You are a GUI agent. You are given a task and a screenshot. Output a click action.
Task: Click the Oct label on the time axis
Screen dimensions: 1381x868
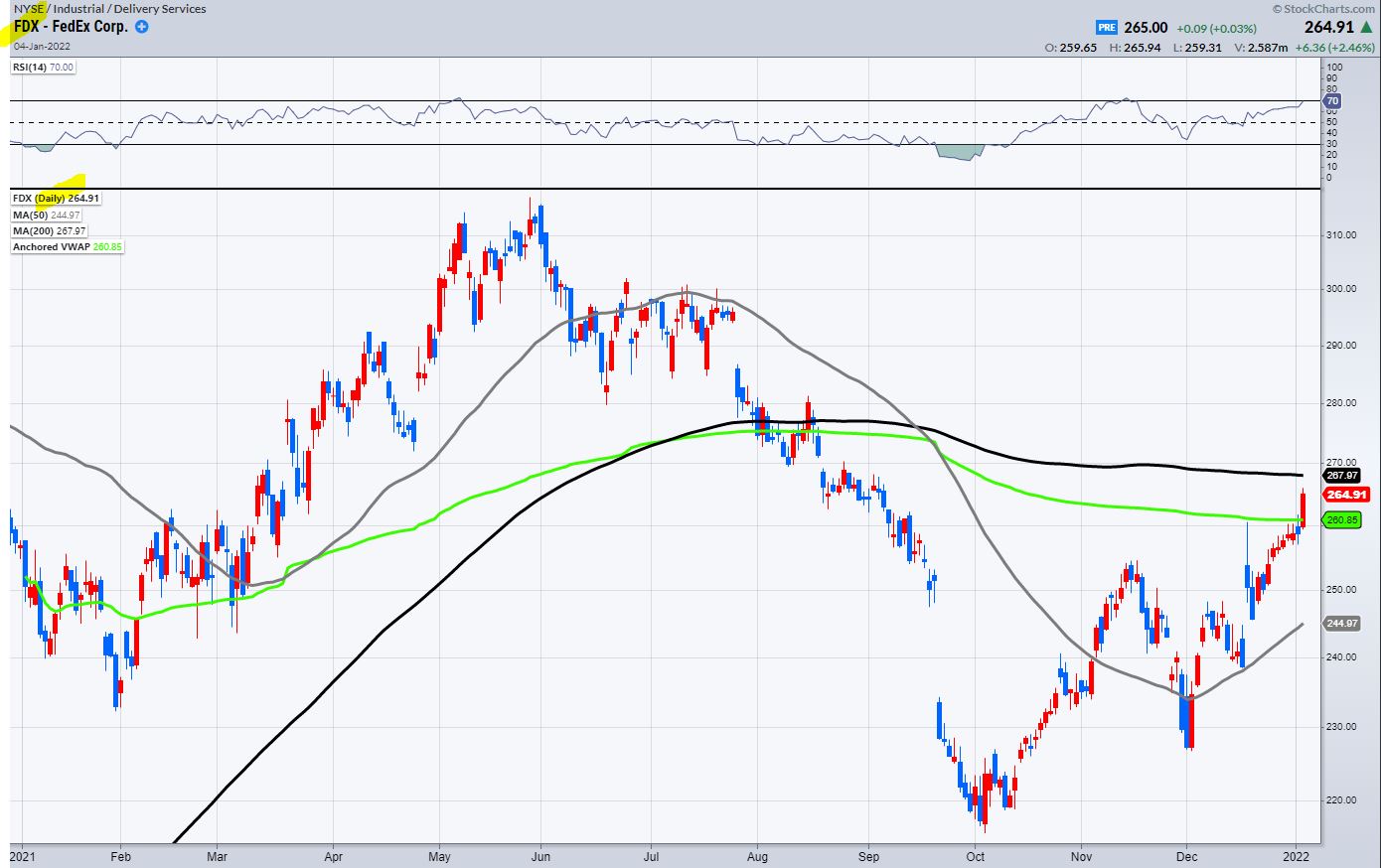point(976,856)
